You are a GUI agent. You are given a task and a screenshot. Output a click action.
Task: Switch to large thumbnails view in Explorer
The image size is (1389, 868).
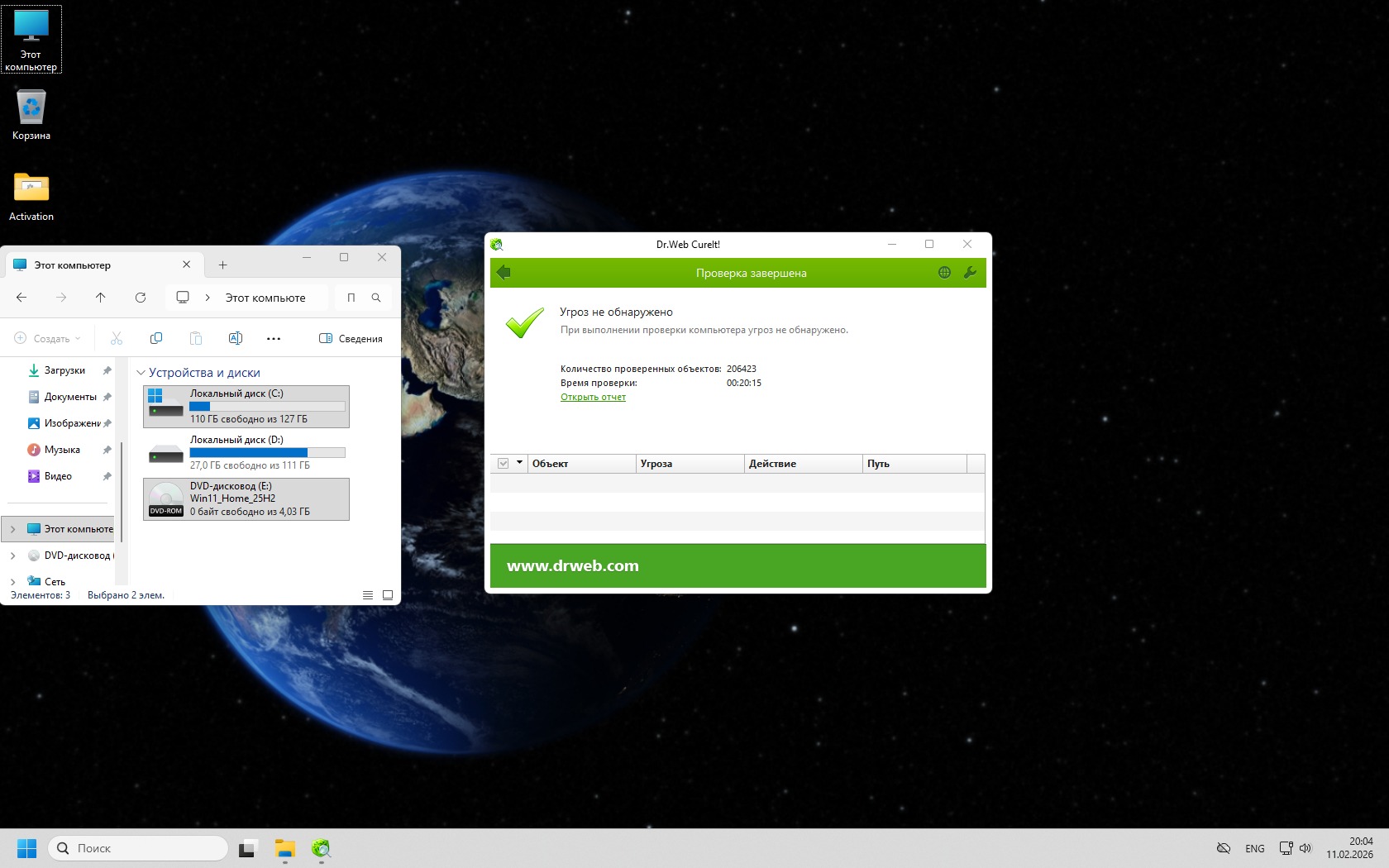pos(388,594)
